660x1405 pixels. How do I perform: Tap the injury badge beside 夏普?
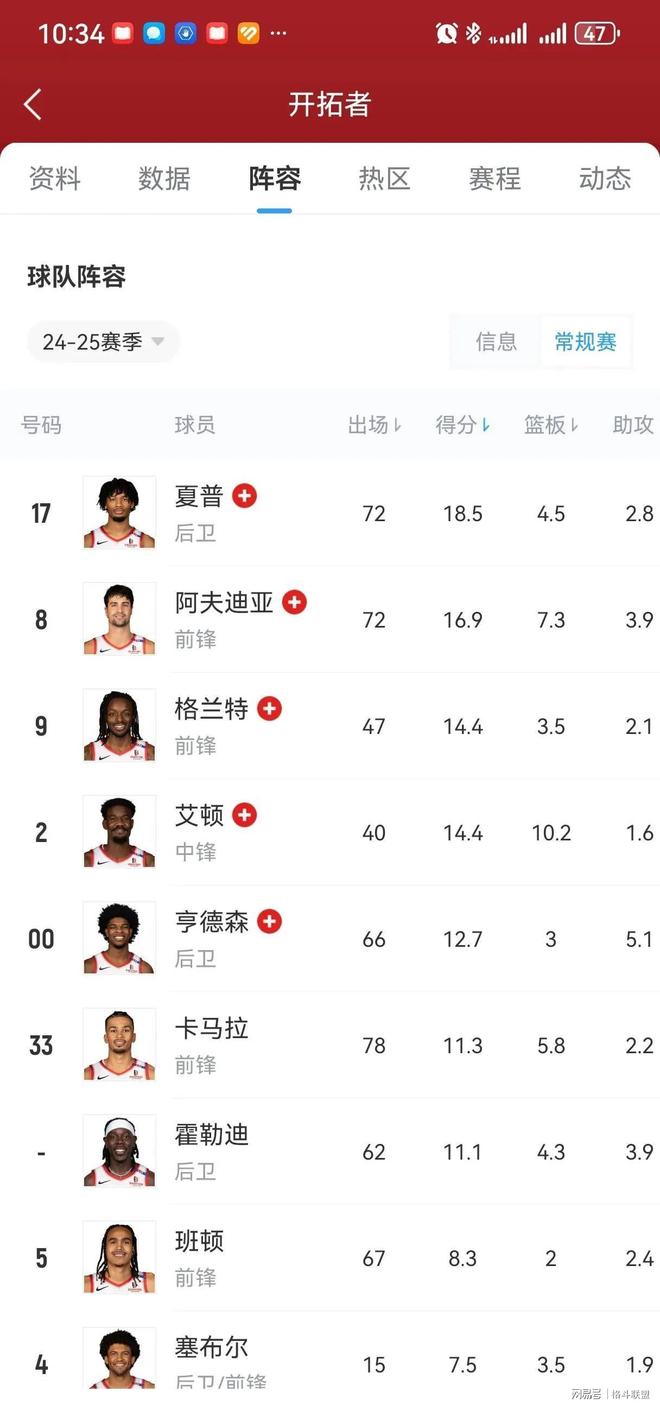[x=245, y=495]
